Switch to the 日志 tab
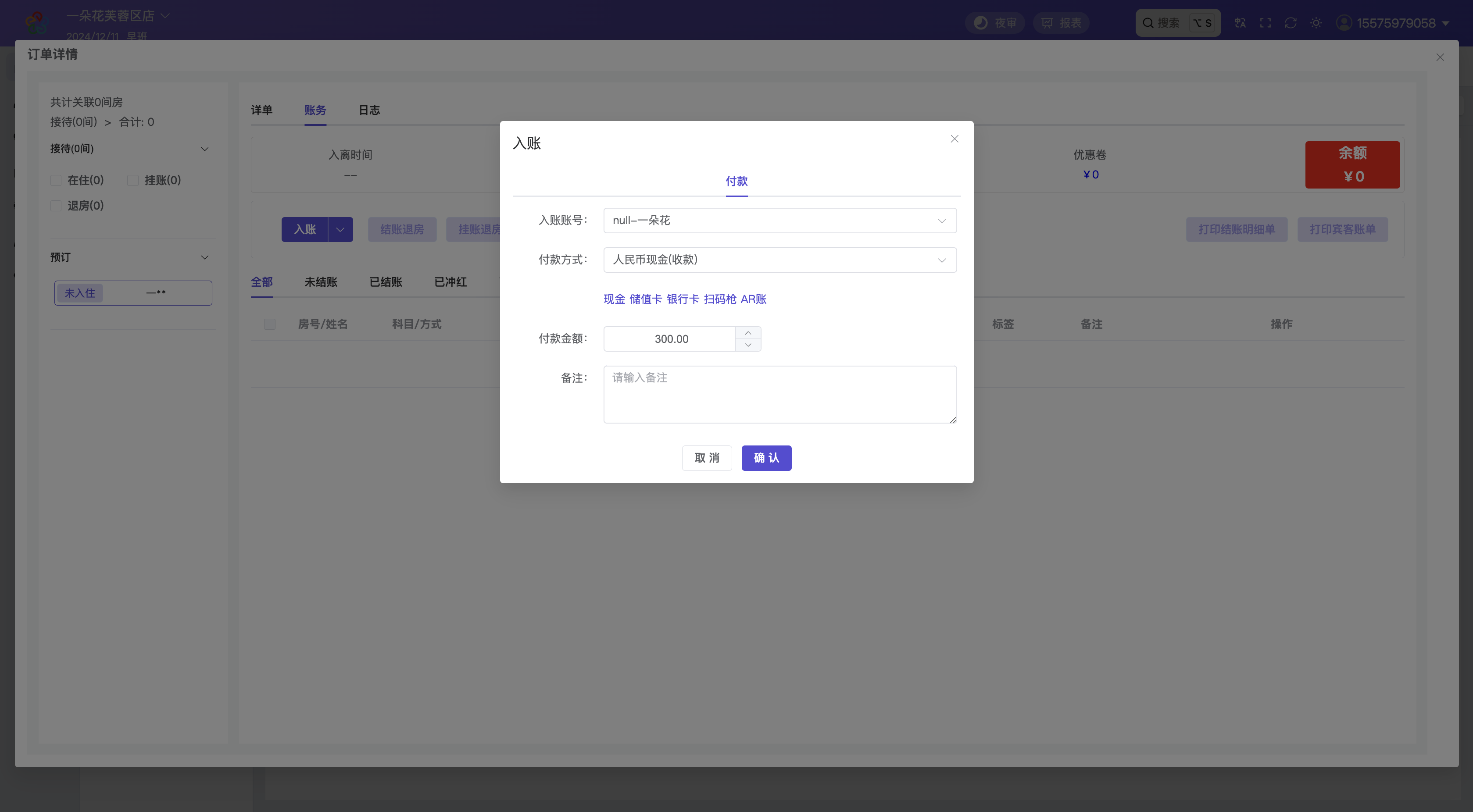1473x812 pixels. pyautogui.click(x=369, y=110)
